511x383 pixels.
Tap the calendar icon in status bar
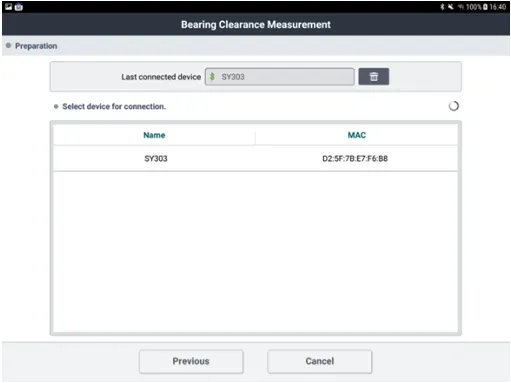pyautogui.click(x=19, y=7)
